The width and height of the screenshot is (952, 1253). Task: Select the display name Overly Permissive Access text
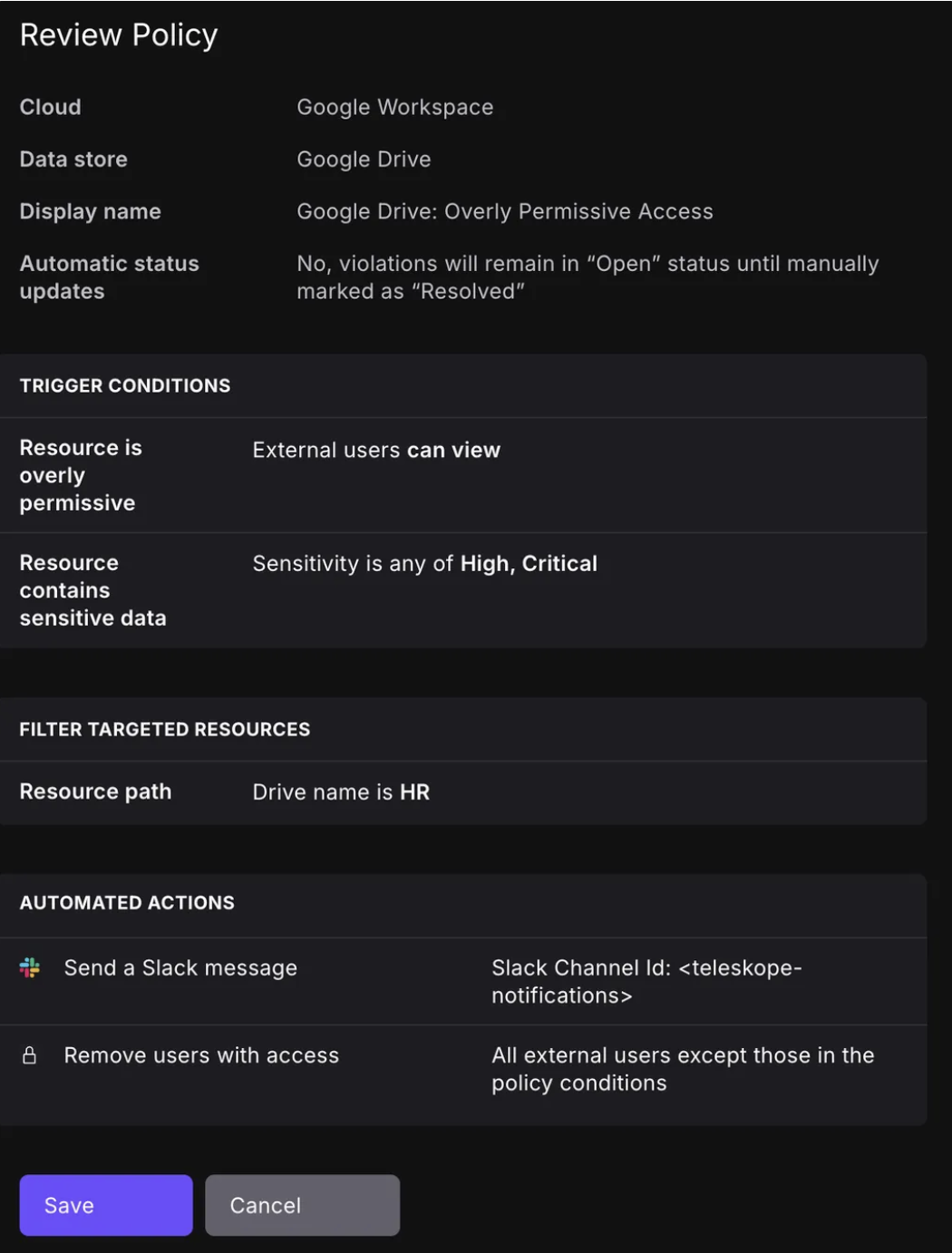504,211
